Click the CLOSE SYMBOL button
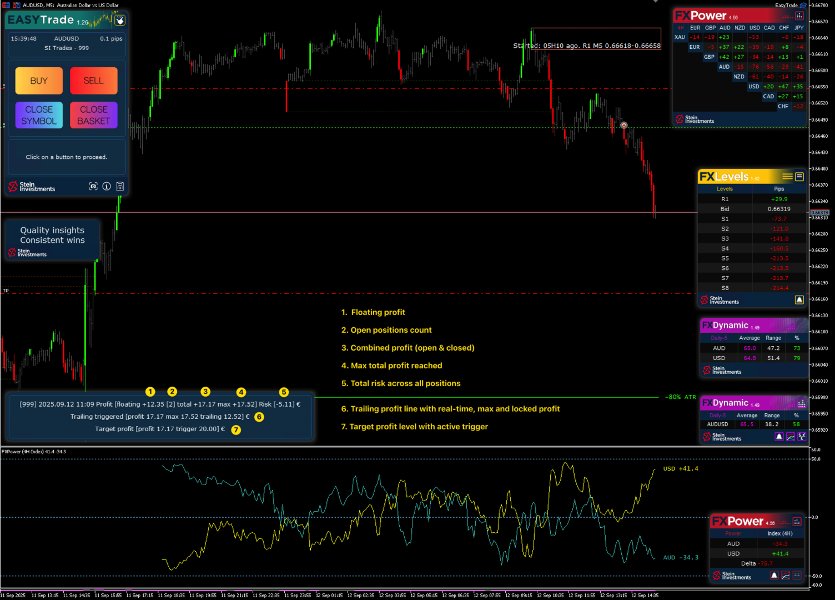 (39, 115)
